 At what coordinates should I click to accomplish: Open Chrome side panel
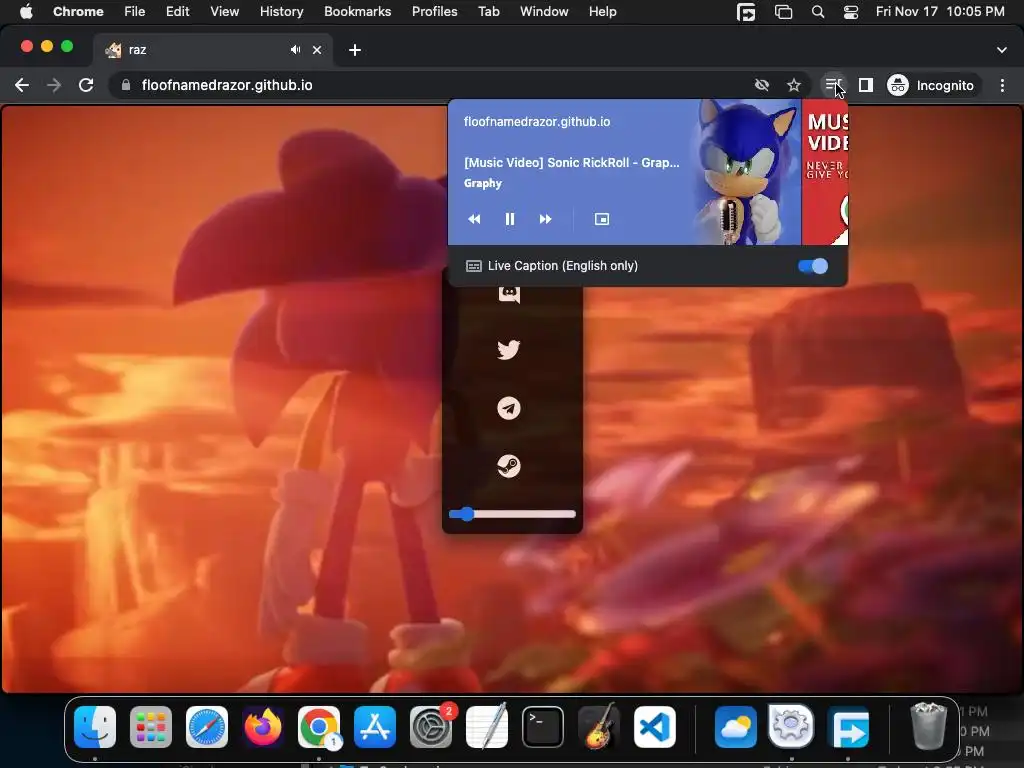click(x=866, y=85)
